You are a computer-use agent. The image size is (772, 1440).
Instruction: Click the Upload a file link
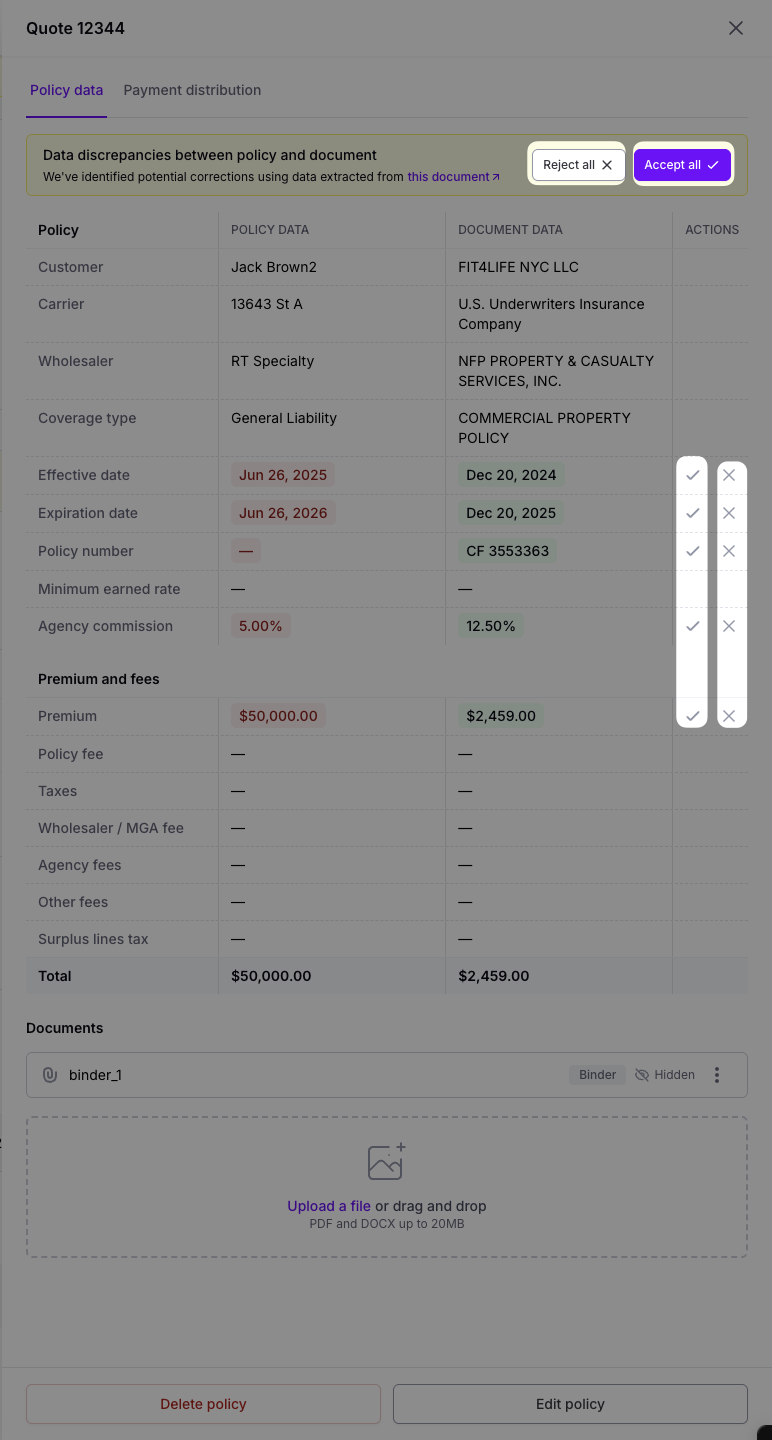click(x=329, y=1206)
